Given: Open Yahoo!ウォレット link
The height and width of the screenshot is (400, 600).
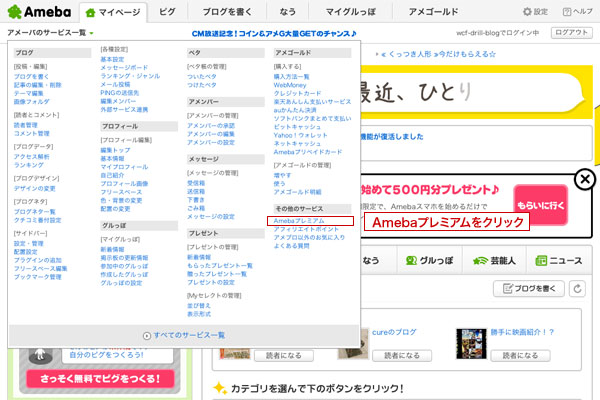Looking at the screenshot, I should click(300, 136).
